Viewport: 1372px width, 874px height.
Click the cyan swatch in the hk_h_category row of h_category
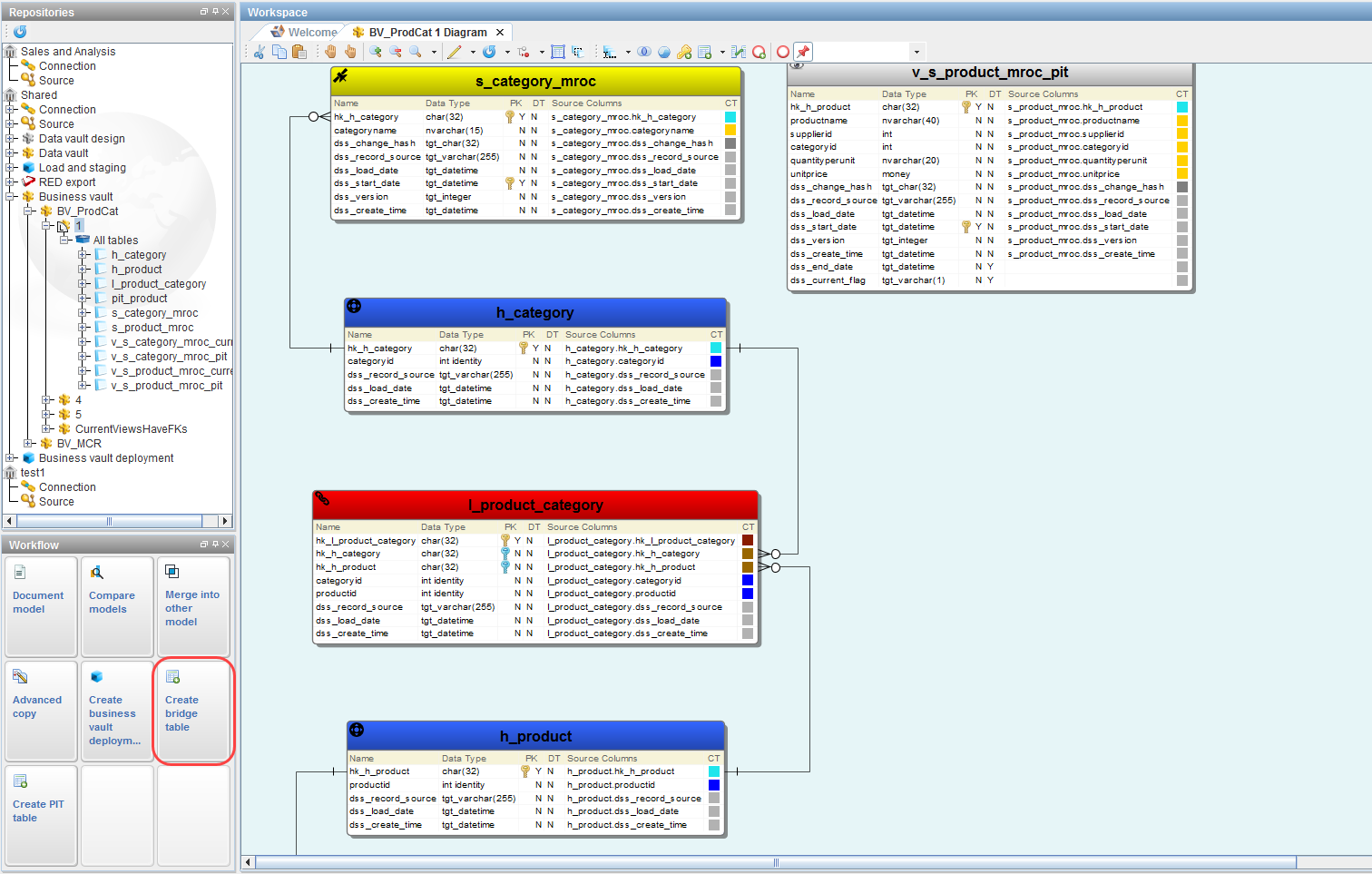click(x=716, y=349)
